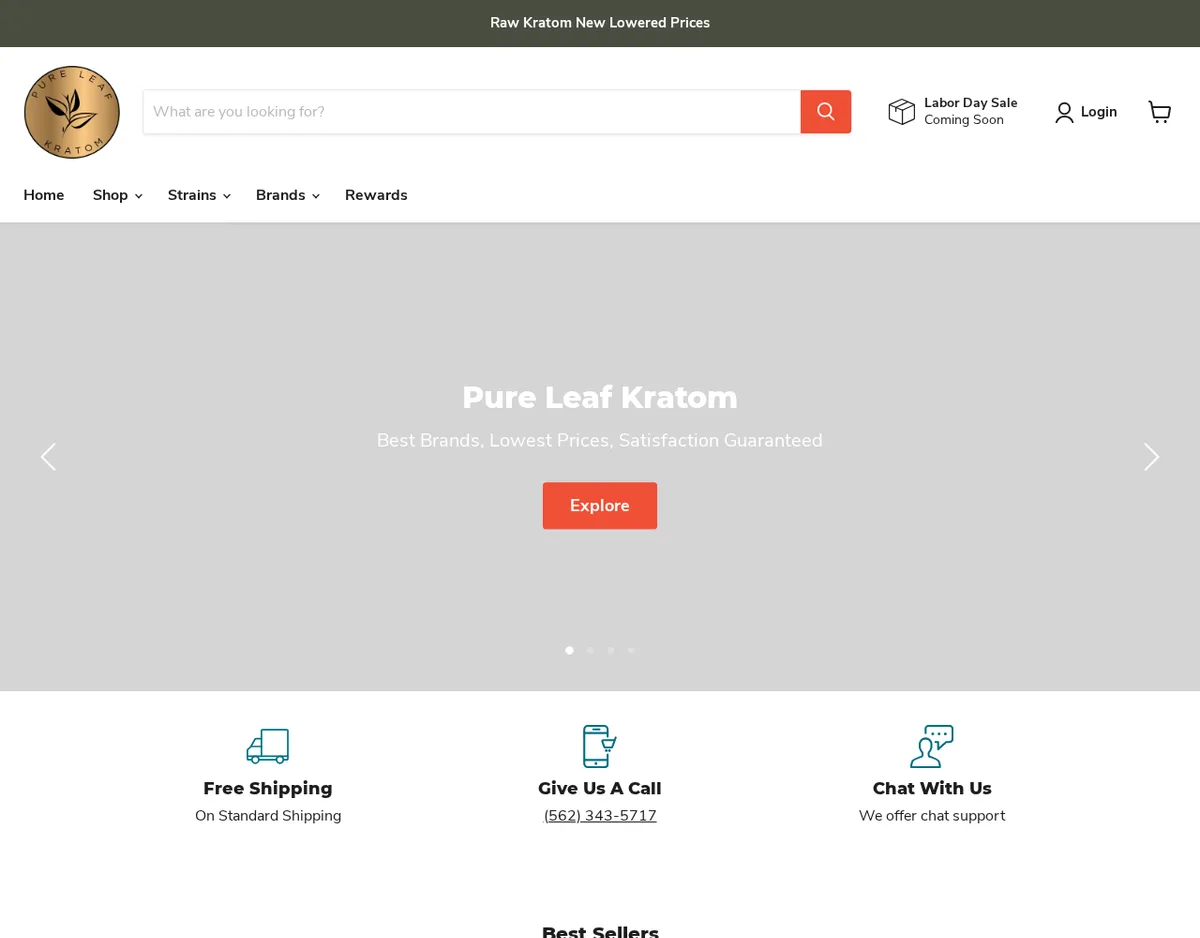
Task: Click the Give Us A Call phone icon
Action: point(600,746)
